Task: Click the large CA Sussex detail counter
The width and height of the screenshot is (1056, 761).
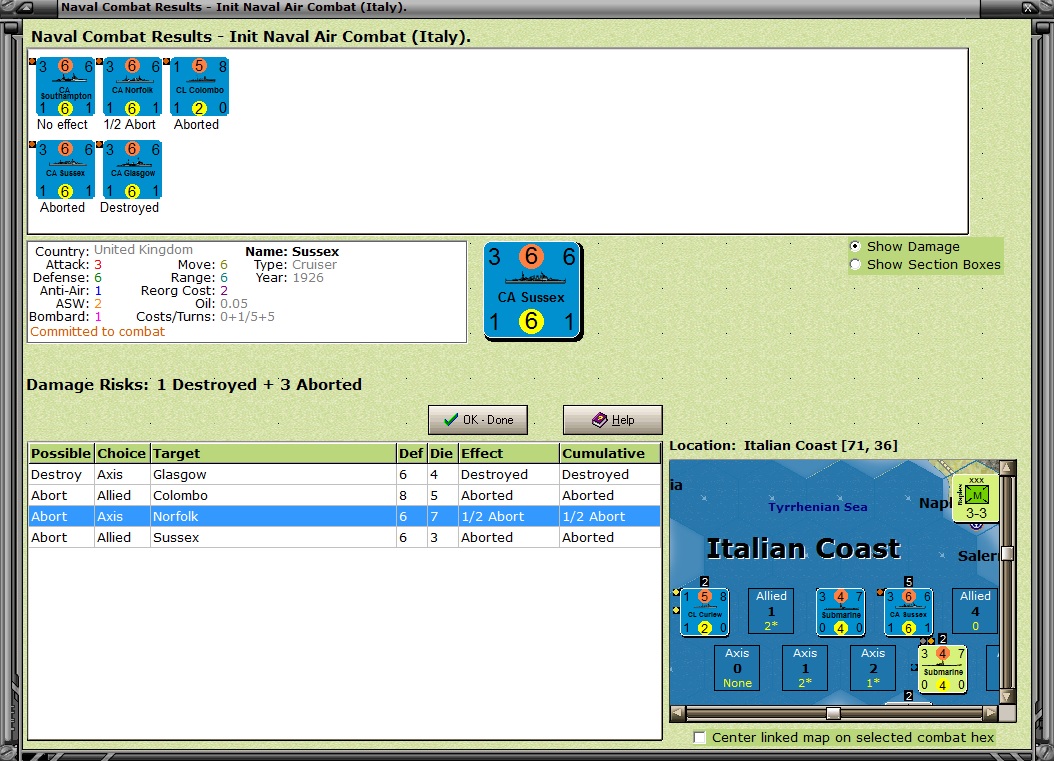Action: coord(533,291)
